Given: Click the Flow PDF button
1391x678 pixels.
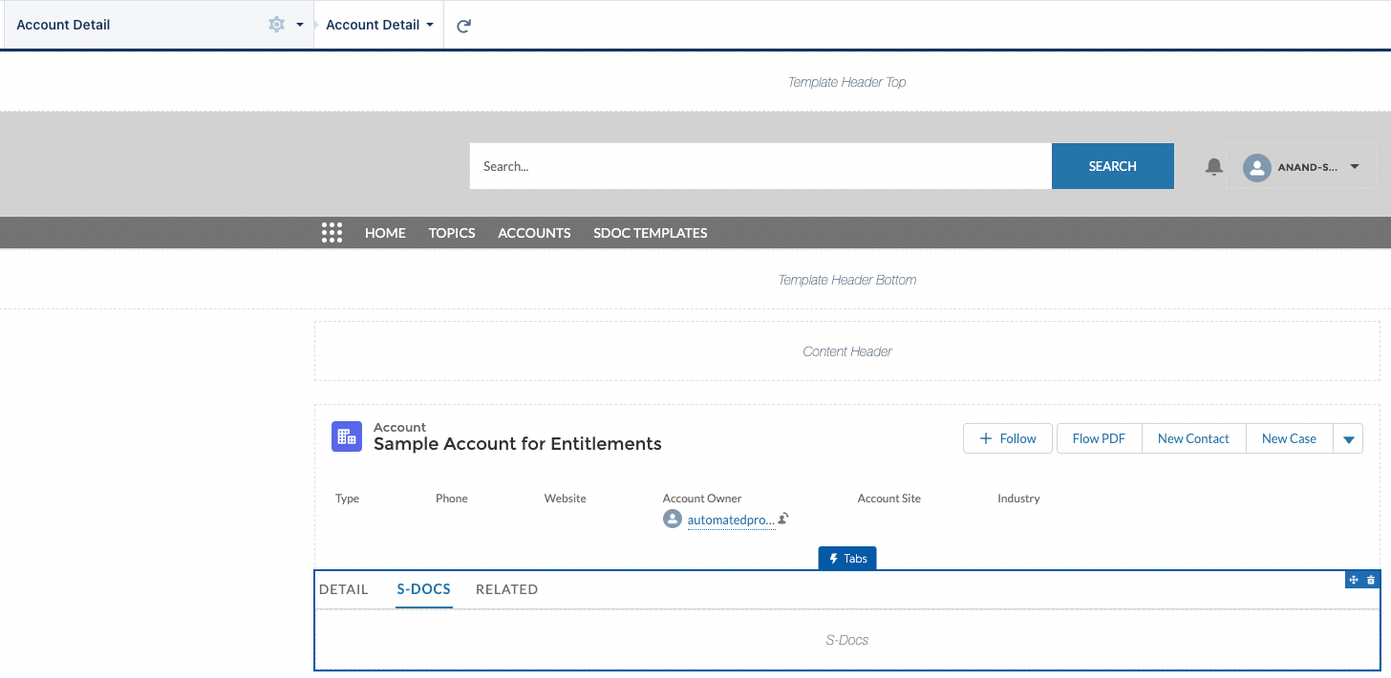Looking at the screenshot, I should point(1099,438).
